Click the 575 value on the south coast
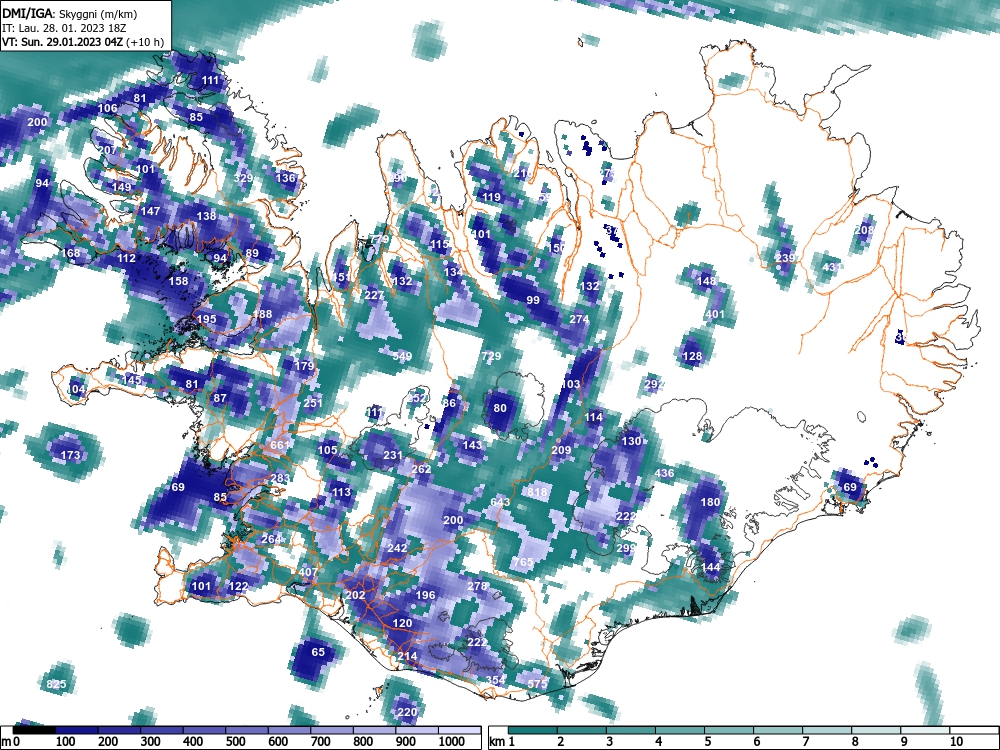Screen dimensions: 1000x750 pos(537,684)
